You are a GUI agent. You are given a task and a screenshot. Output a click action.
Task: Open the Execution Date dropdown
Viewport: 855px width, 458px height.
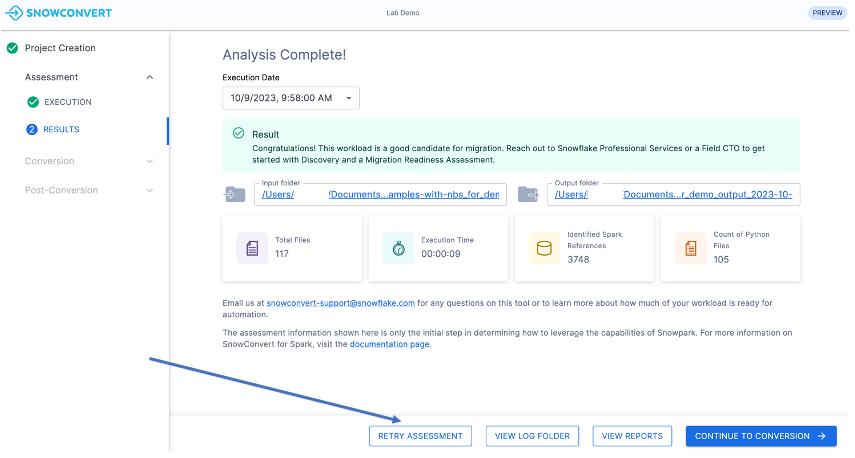290,98
